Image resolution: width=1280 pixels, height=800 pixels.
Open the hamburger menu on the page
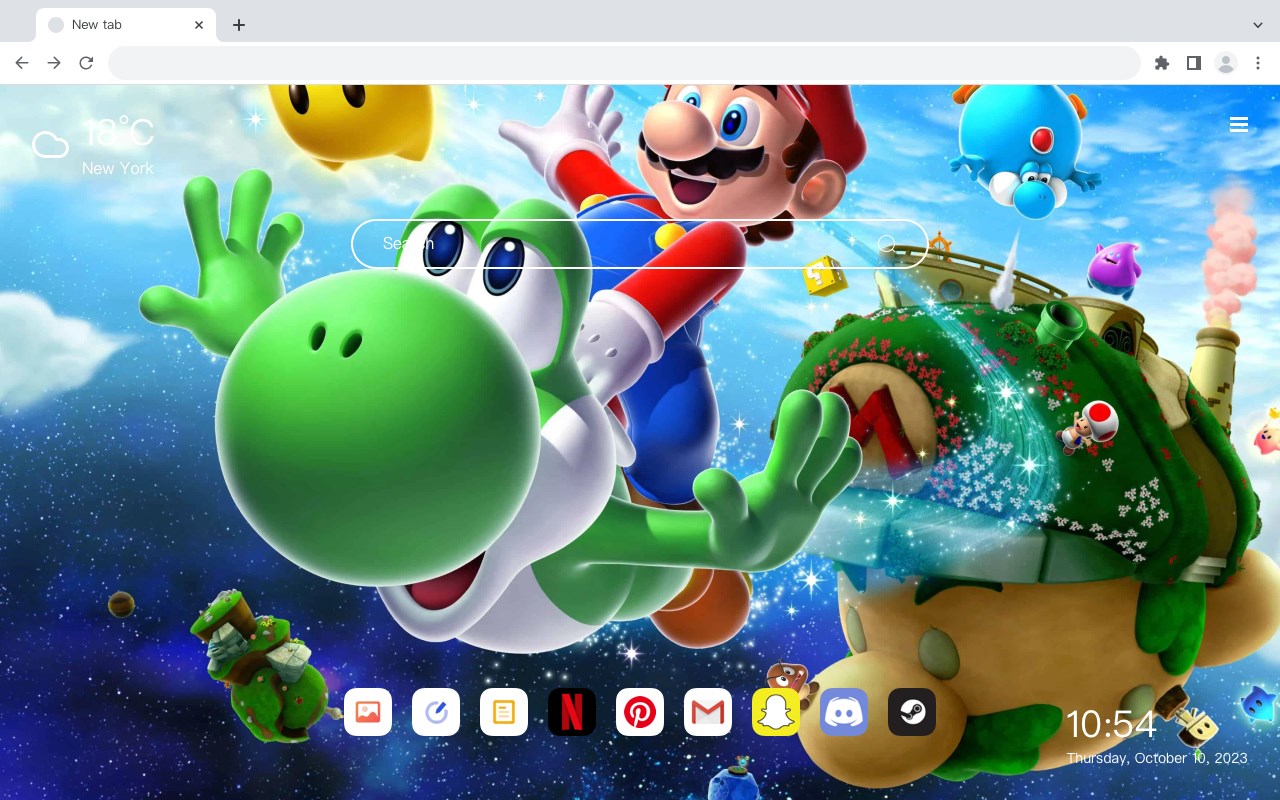click(x=1239, y=125)
